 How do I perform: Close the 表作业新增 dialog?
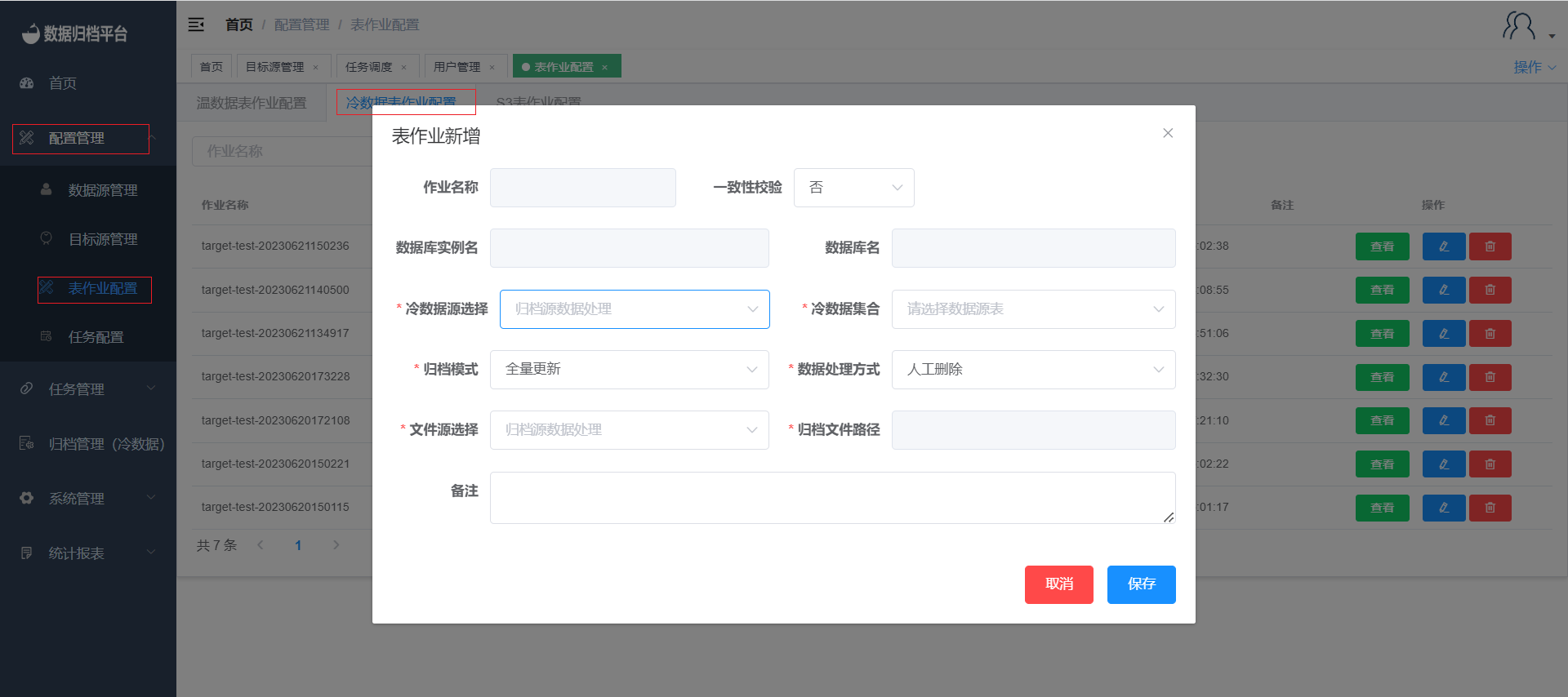click(x=1168, y=133)
